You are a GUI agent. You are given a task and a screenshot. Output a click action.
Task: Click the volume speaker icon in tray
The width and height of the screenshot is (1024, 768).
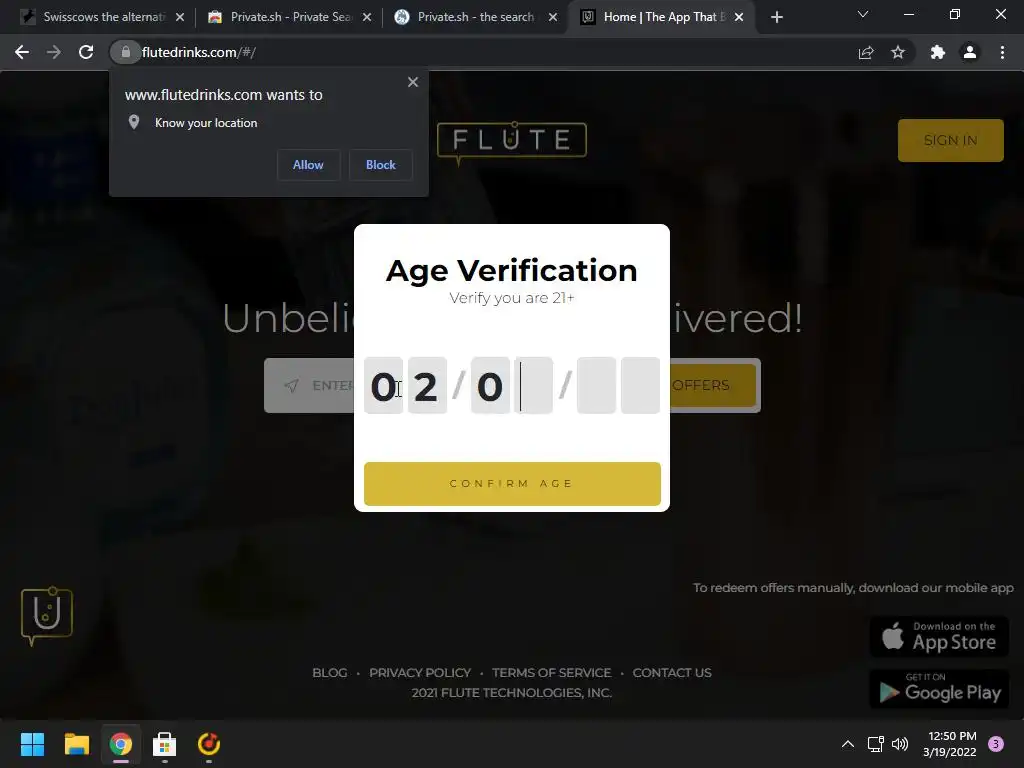[x=900, y=744]
